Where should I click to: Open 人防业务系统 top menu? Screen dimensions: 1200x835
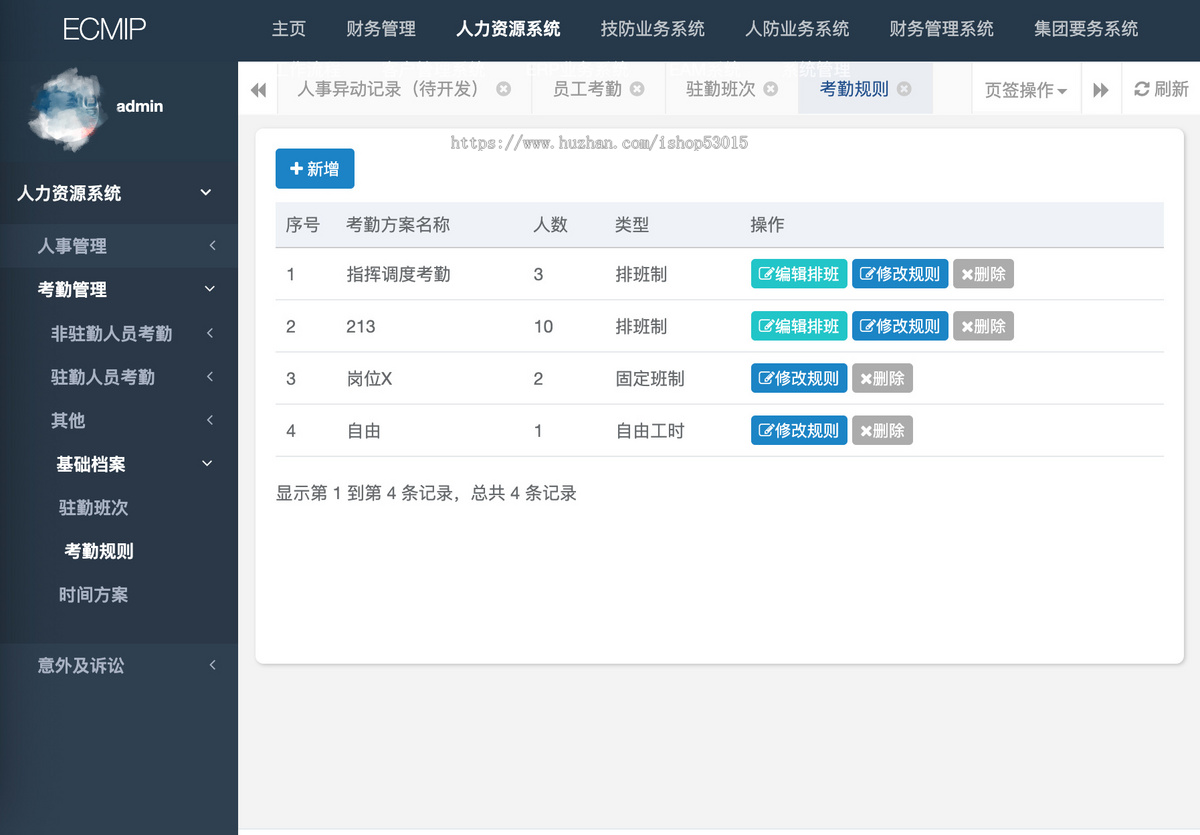pos(797,29)
